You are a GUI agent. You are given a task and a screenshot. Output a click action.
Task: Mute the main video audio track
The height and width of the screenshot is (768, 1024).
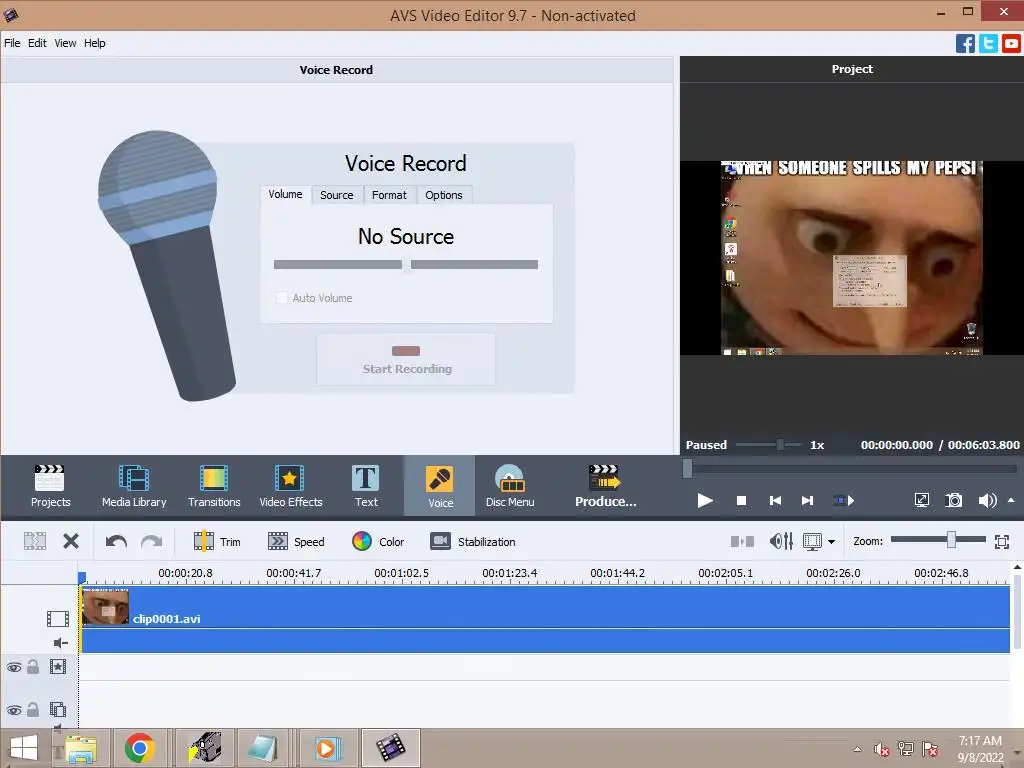(x=60, y=643)
